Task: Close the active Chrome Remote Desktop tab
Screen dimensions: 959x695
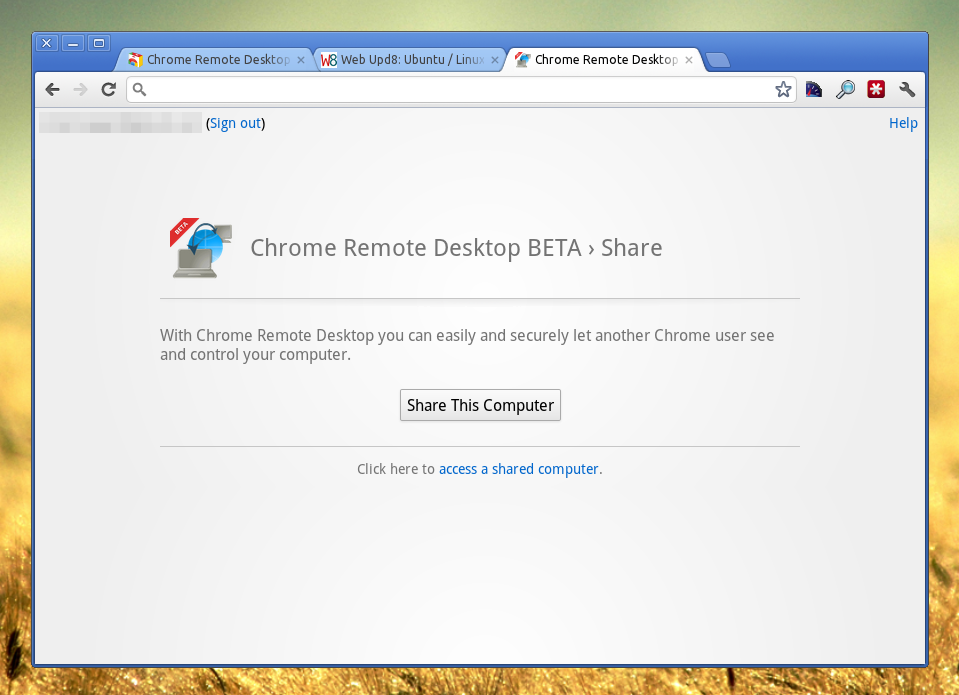Action: coord(689,60)
